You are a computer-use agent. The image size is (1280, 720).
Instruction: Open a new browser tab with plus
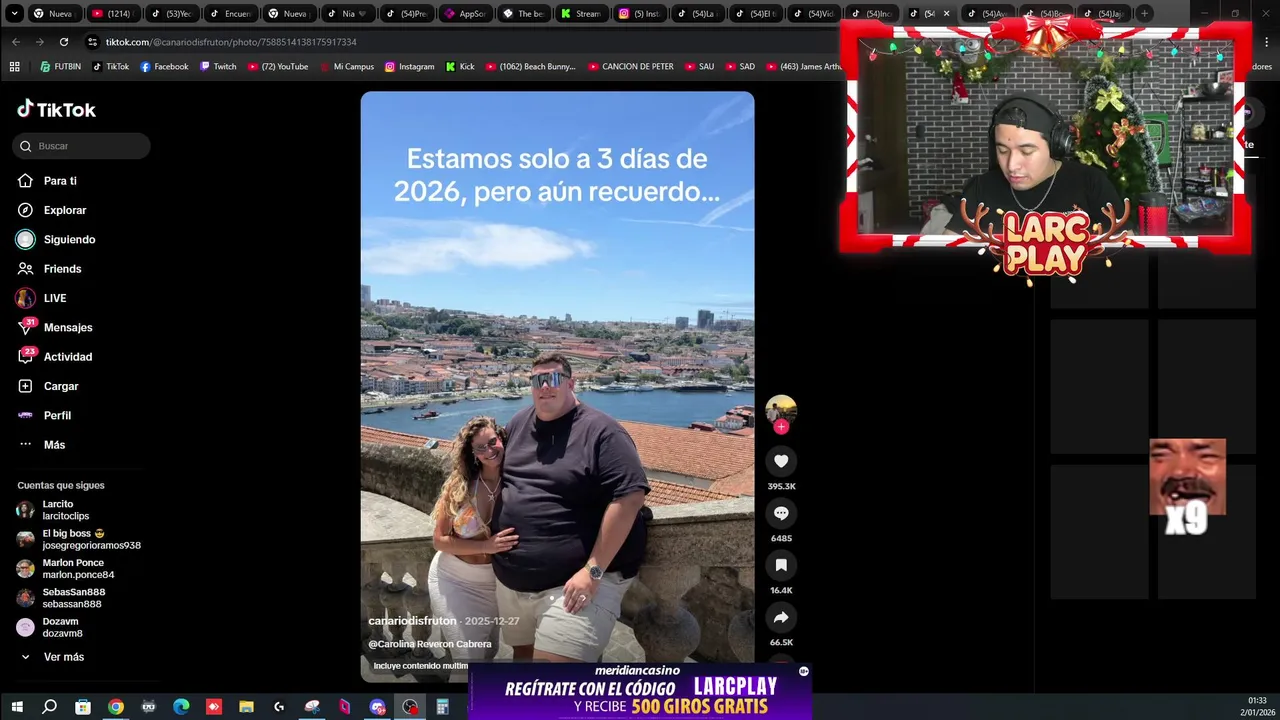(1144, 14)
